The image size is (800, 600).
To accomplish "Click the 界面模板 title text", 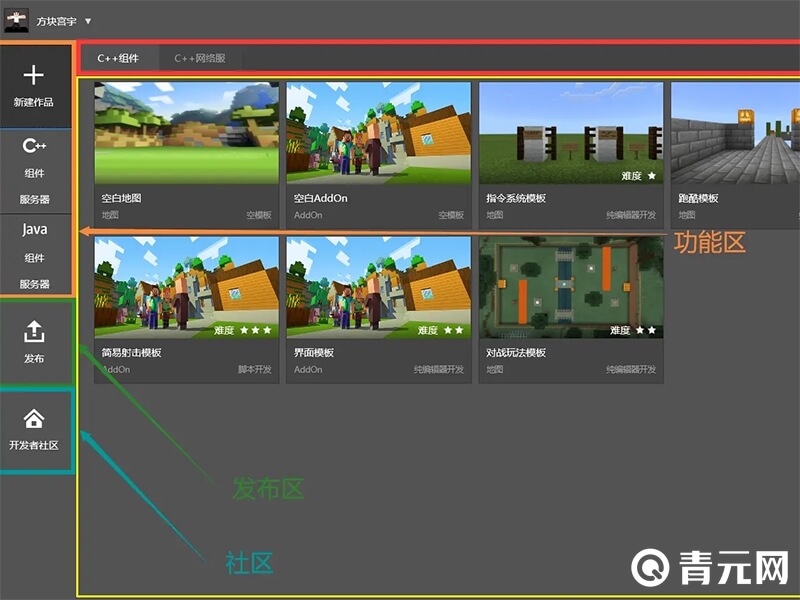I will coord(314,353).
